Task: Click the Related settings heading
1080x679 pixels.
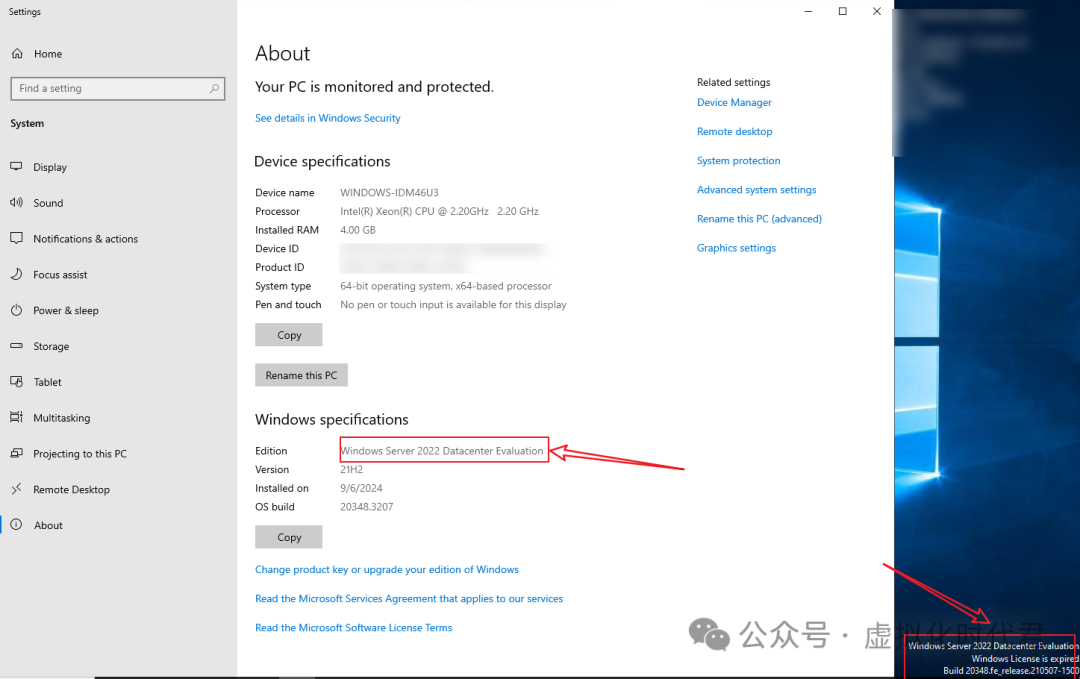Action: click(x=734, y=82)
